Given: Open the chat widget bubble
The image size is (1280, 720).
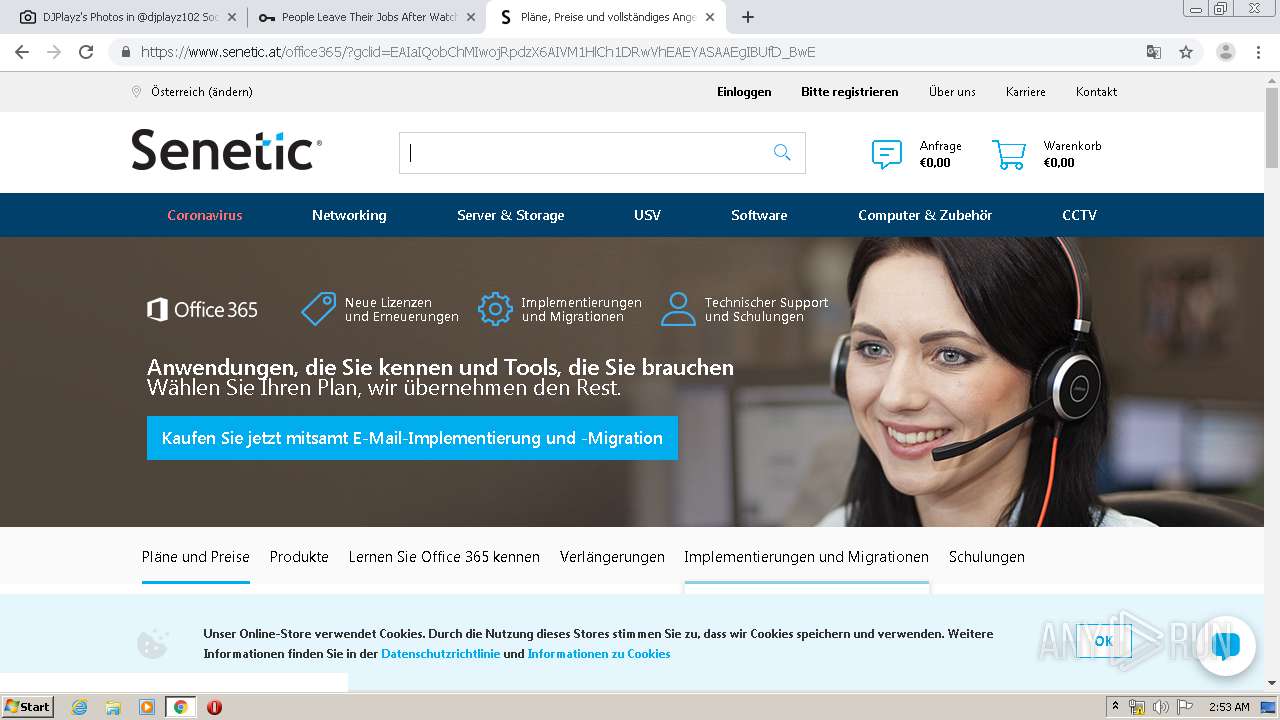Looking at the screenshot, I should point(1225,645).
